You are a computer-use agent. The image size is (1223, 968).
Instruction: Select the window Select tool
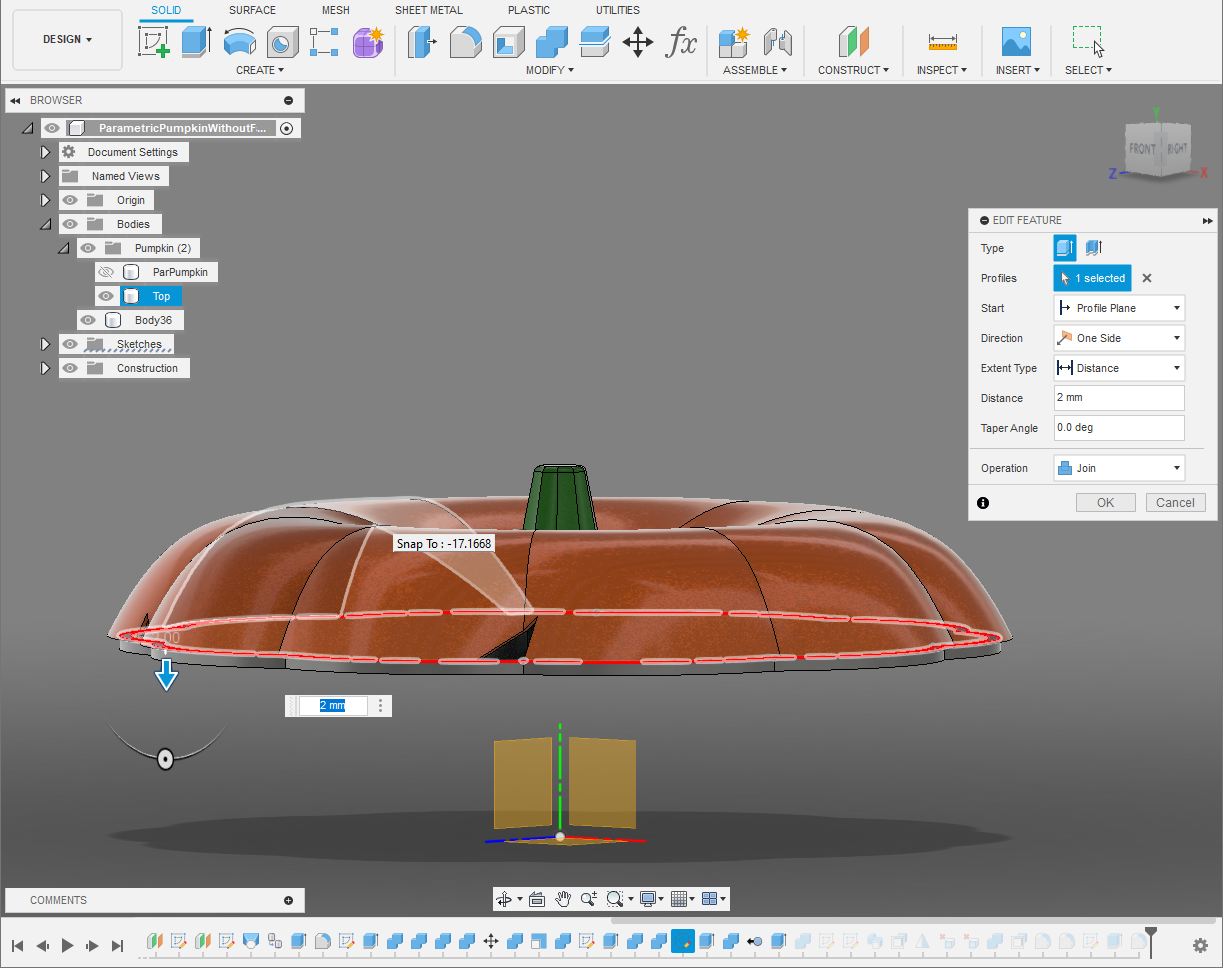1088,42
